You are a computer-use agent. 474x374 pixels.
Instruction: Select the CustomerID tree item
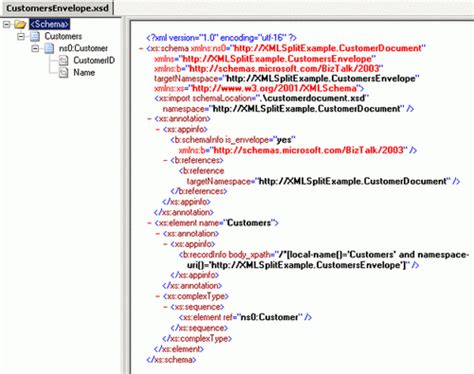point(94,61)
